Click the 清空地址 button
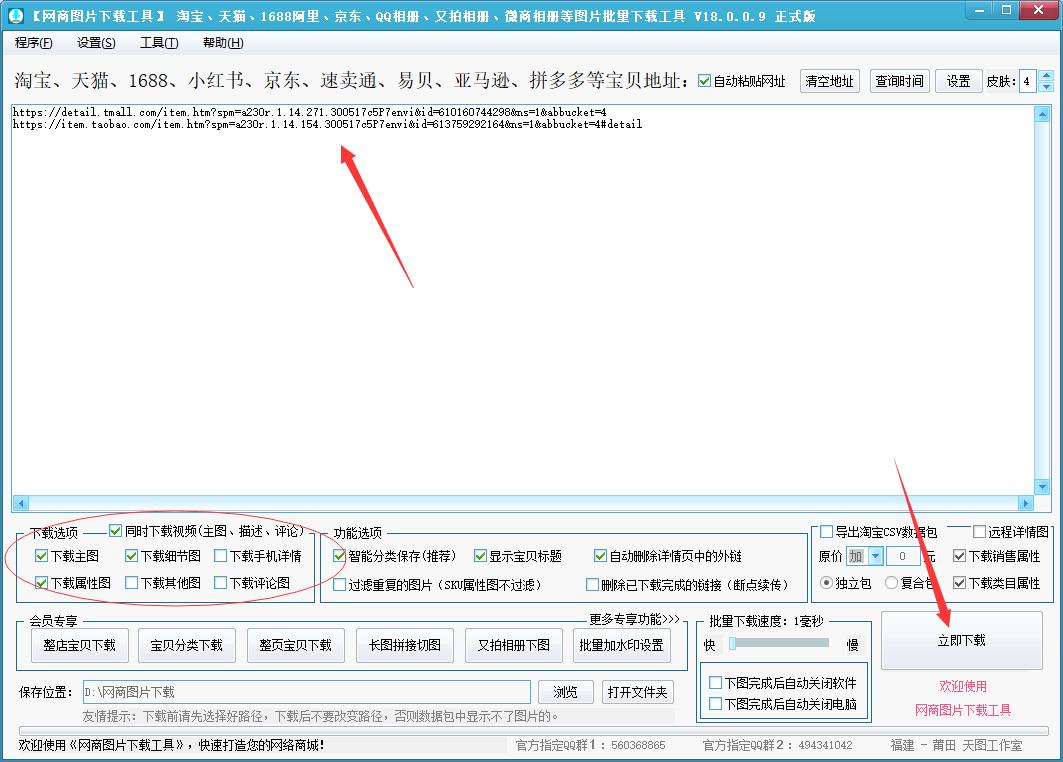Viewport: 1063px width, 762px height. coord(829,81)
